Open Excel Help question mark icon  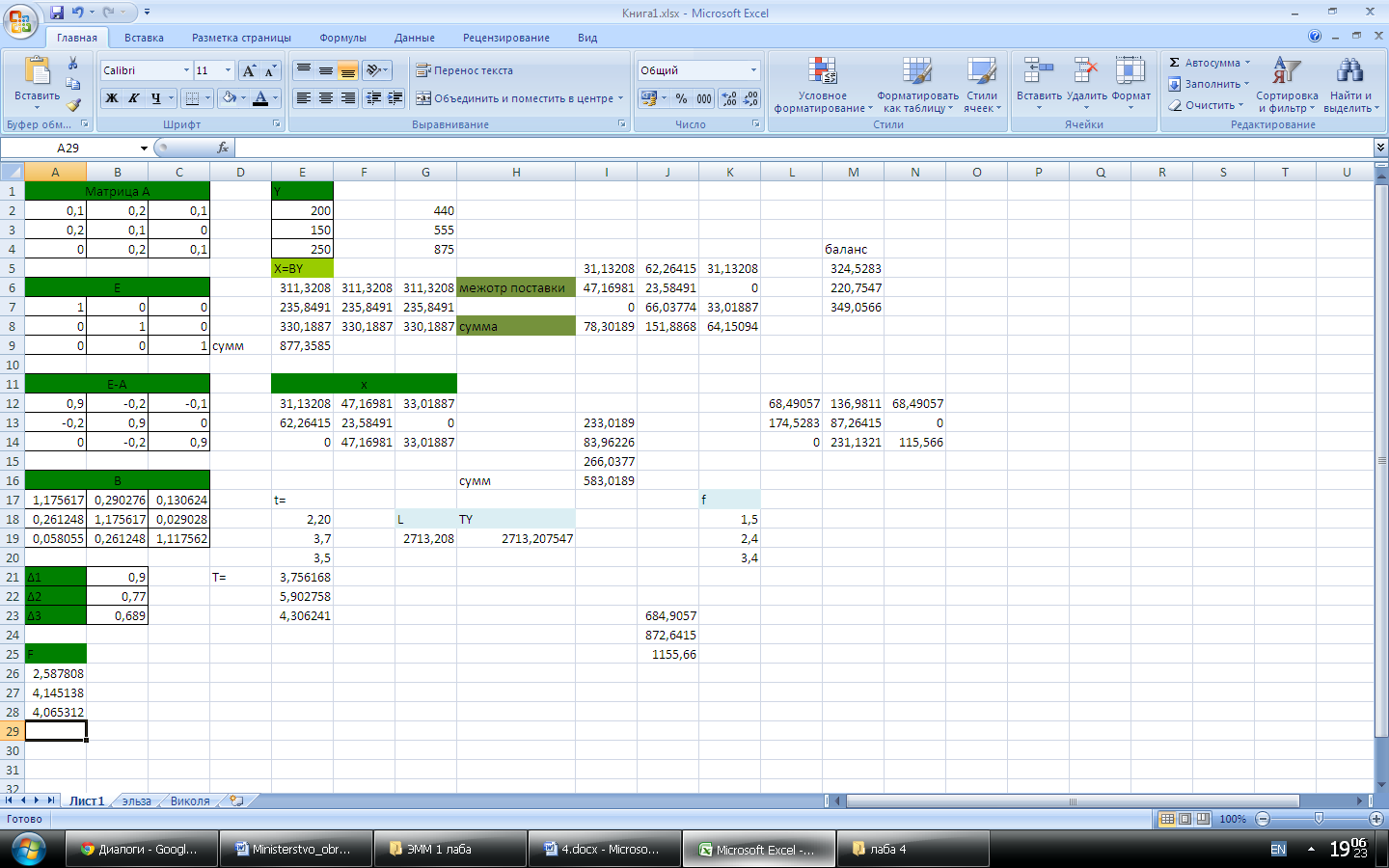pyautogui.click(x=1315, y=36)
